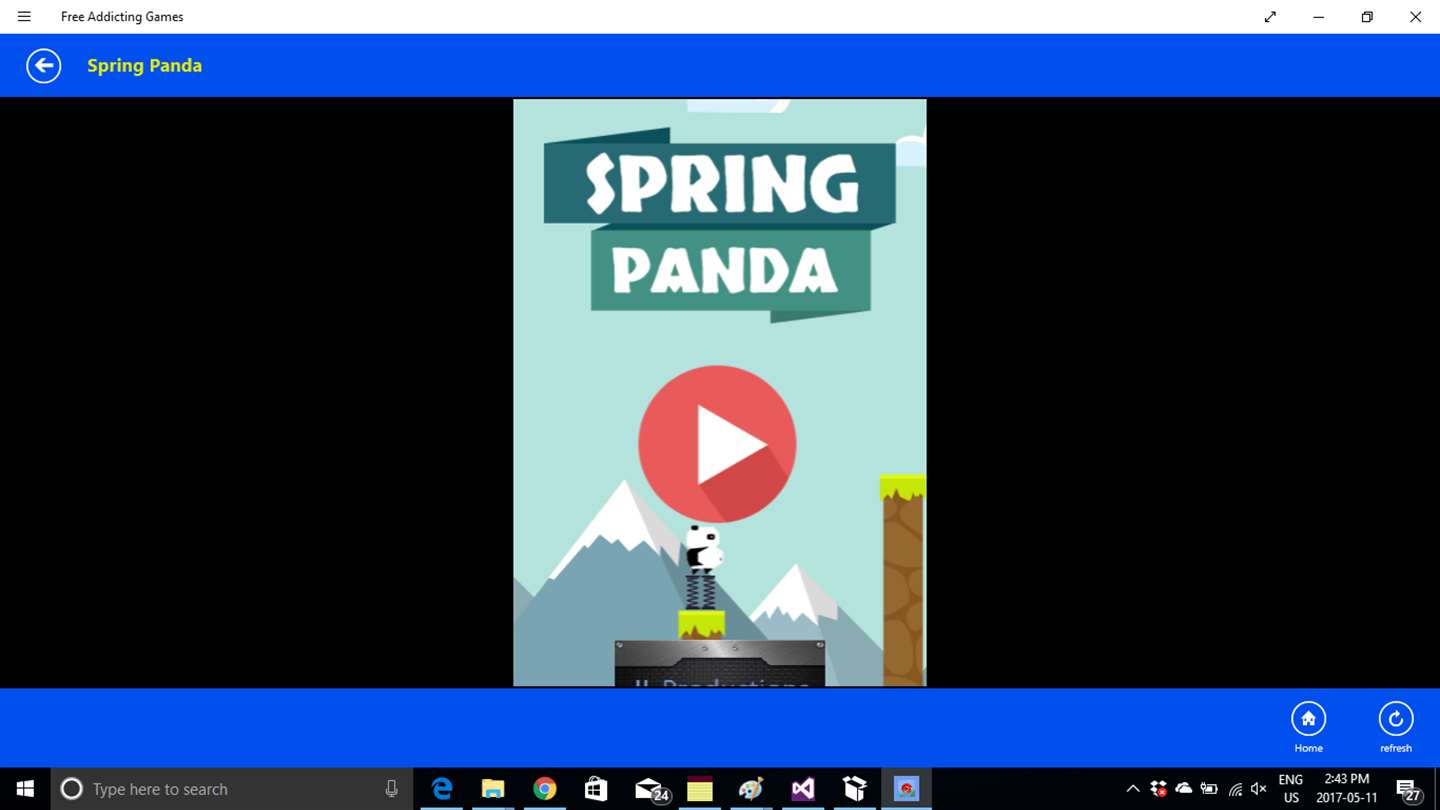Click the Spring Panda page title
The height and width of the screenshot is (810, 1440).
145,66
